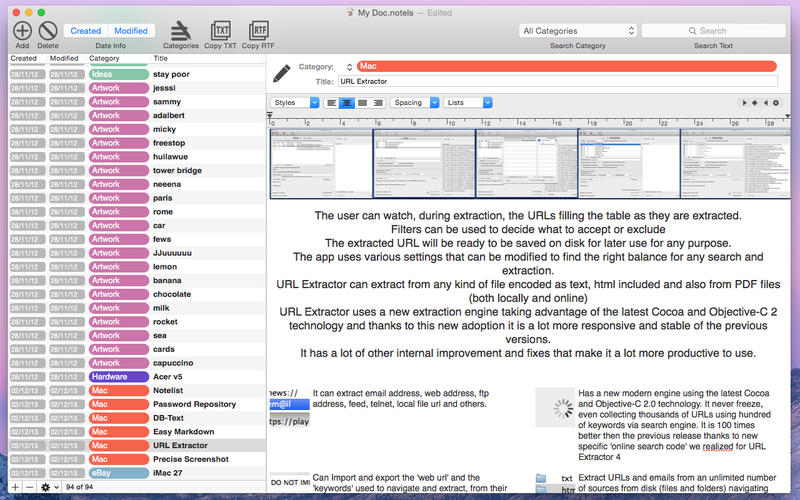Click the Title field with URL Extractor

(558, 81)
